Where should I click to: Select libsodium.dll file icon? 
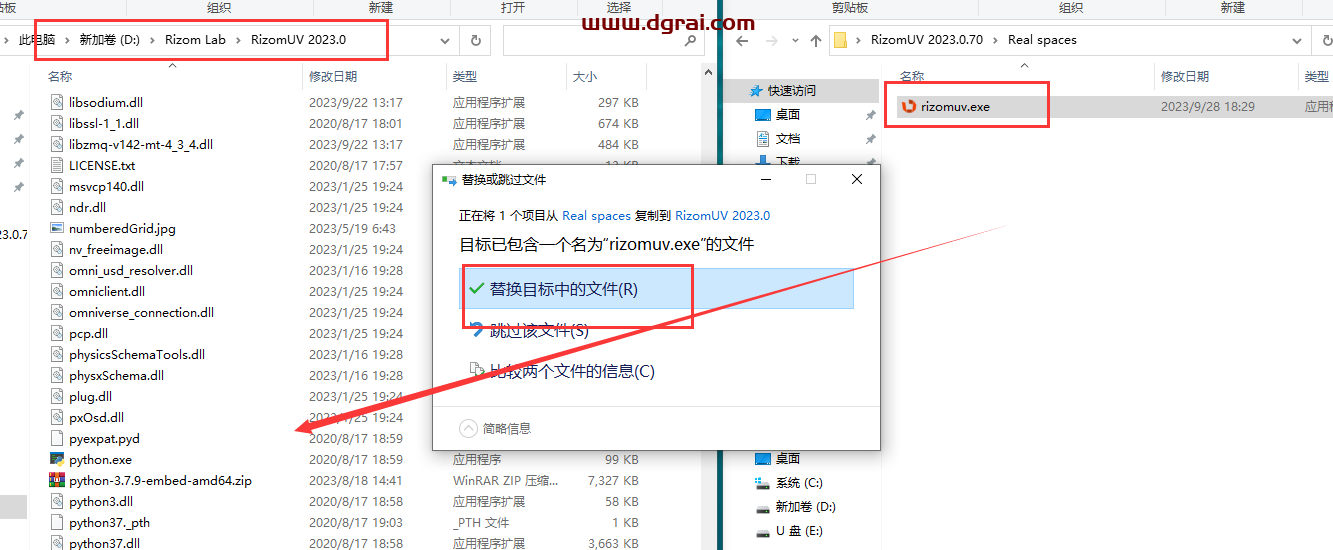[58, 102]
